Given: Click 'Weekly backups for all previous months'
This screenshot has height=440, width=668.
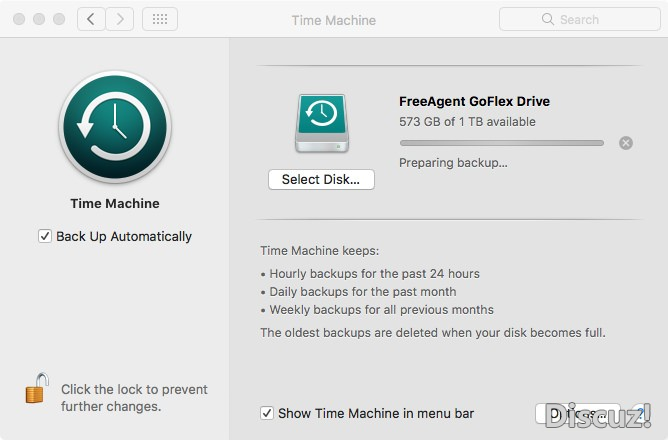Looking at the screenshot, I should click(381, 310).
